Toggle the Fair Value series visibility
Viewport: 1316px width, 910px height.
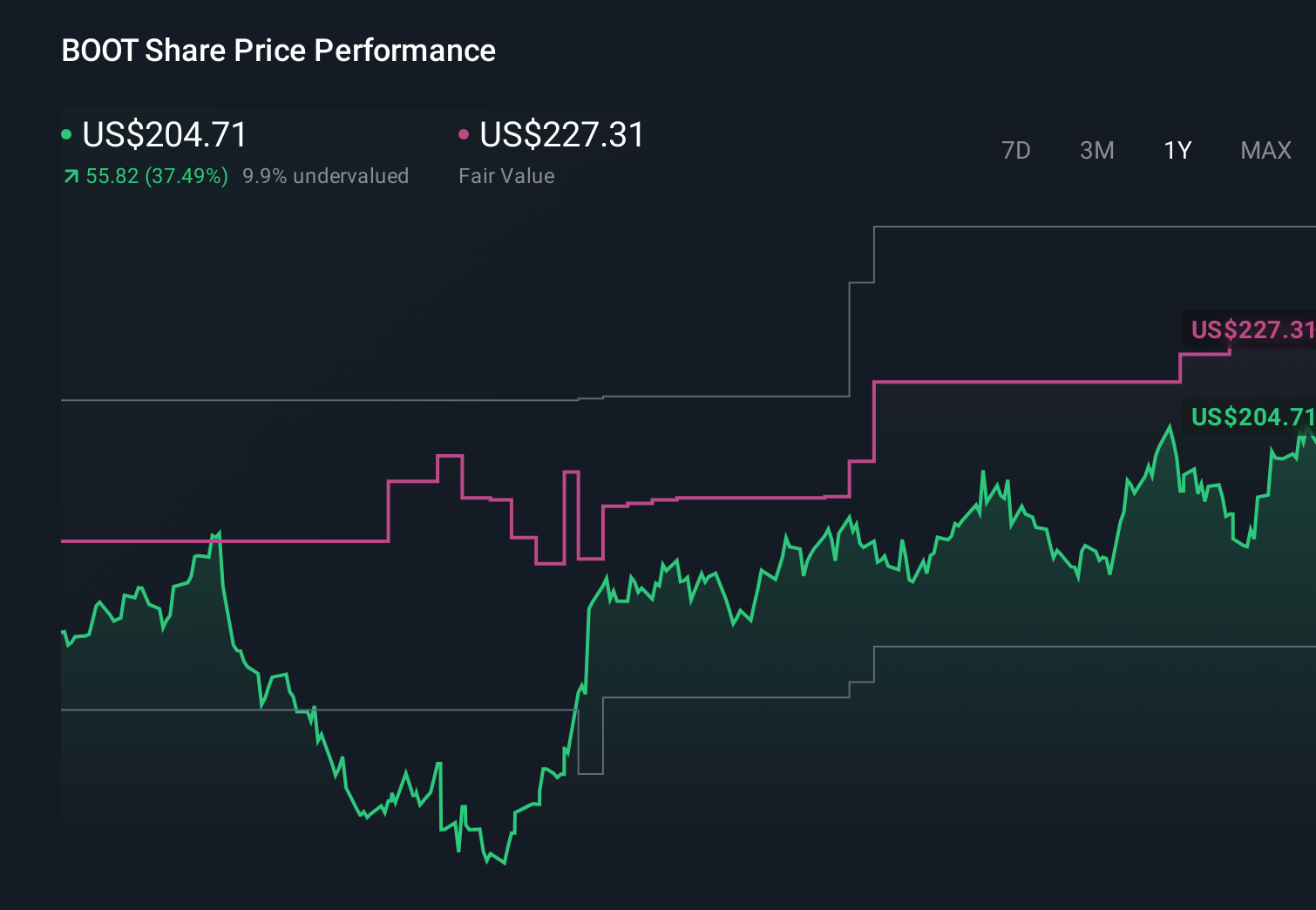465,133
